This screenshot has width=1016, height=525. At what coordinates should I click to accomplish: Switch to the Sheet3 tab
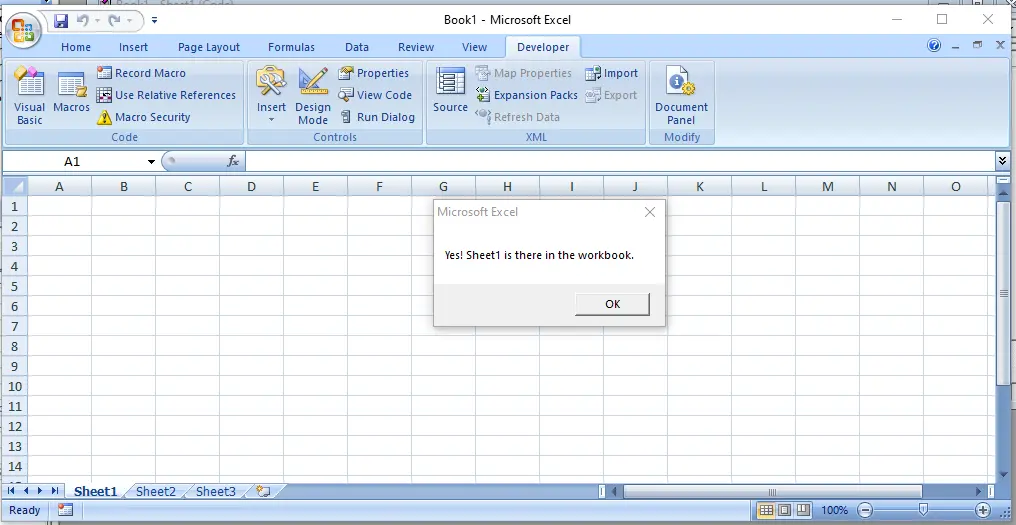pos(216,491)
